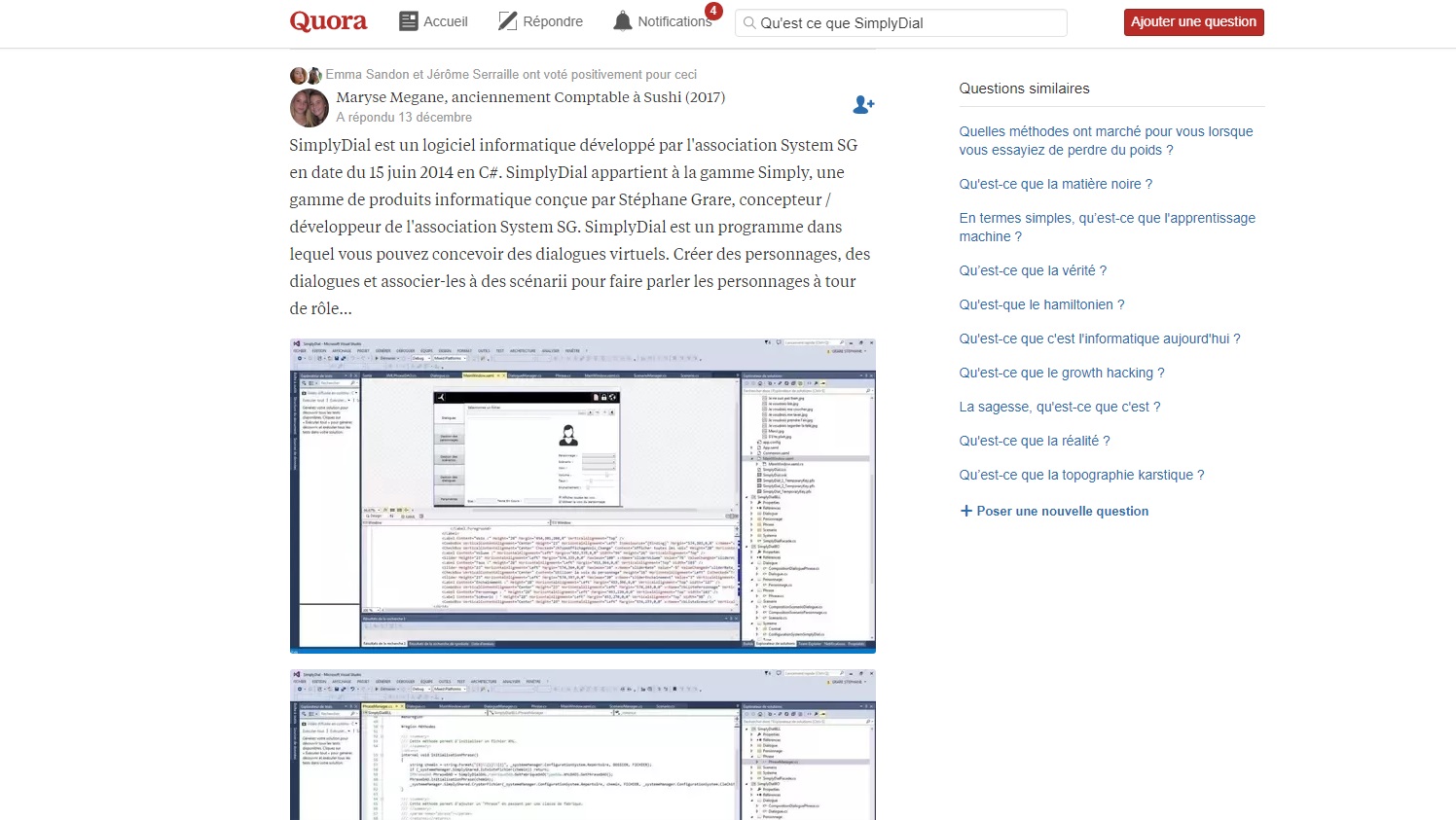The image size is (1456, 820).
Task: Click the search magnifier icon
Action: (x=749, y=22)
